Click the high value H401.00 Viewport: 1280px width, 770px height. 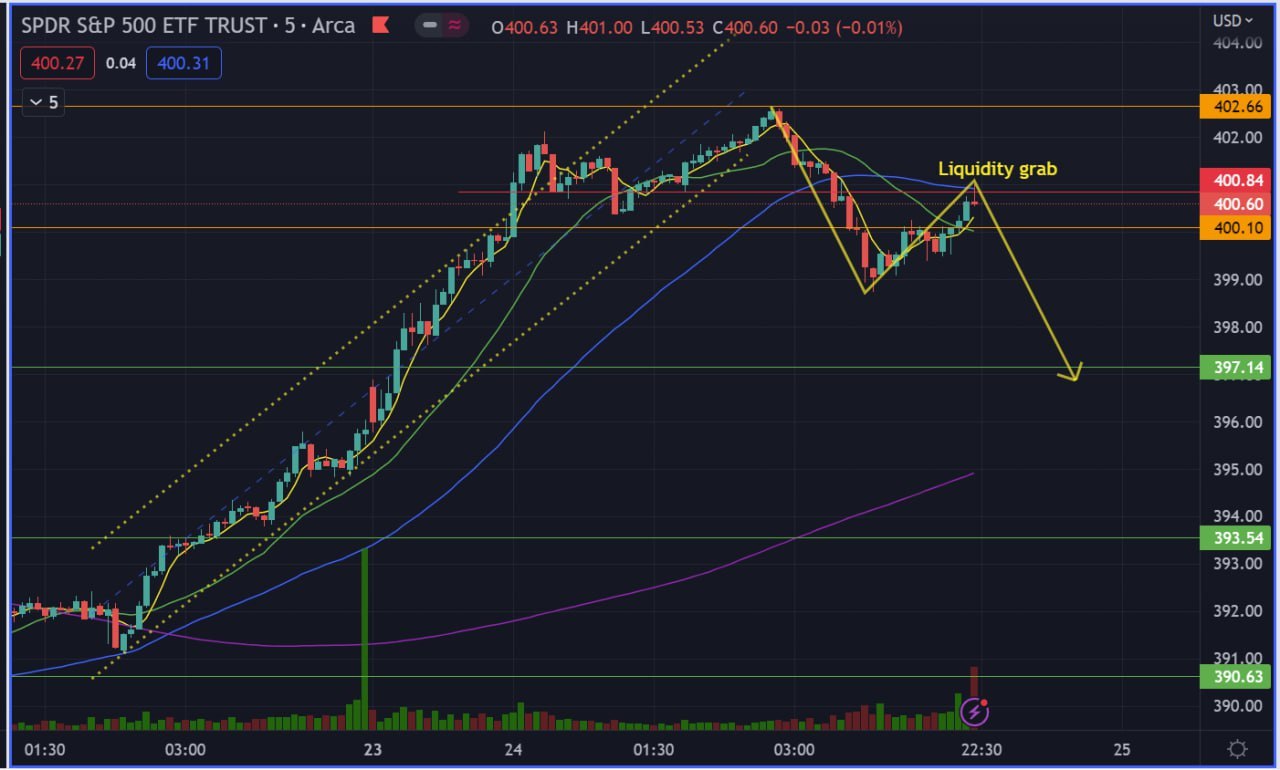[x=599, y=28]
